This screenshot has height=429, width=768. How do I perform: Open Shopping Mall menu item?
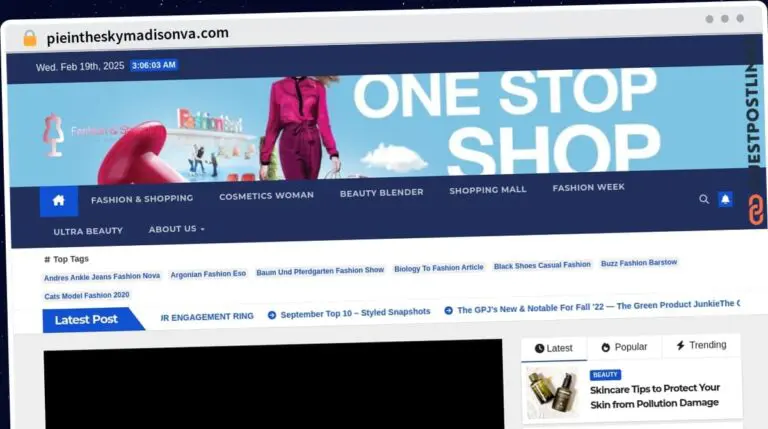click(488, 190)
